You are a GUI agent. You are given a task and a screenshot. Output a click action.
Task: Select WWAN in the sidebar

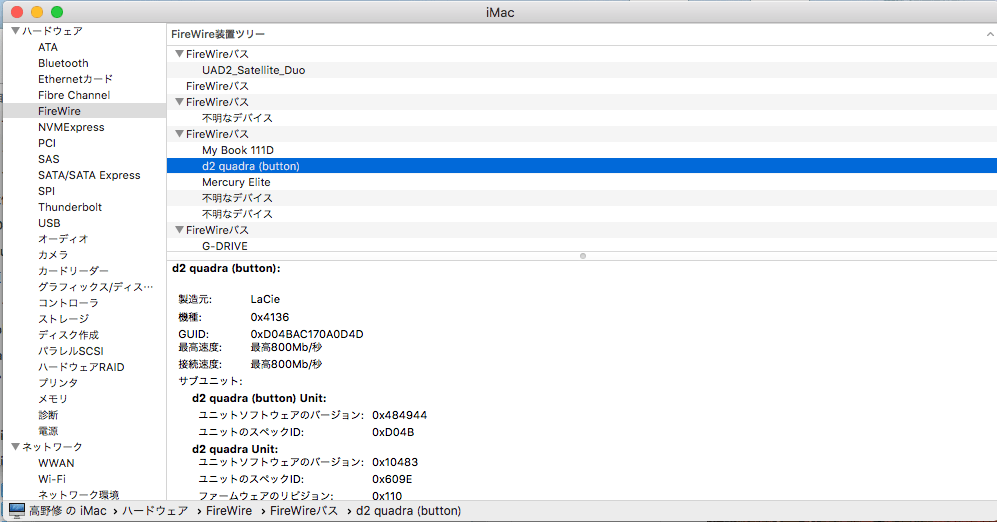[x=56, y=463]
